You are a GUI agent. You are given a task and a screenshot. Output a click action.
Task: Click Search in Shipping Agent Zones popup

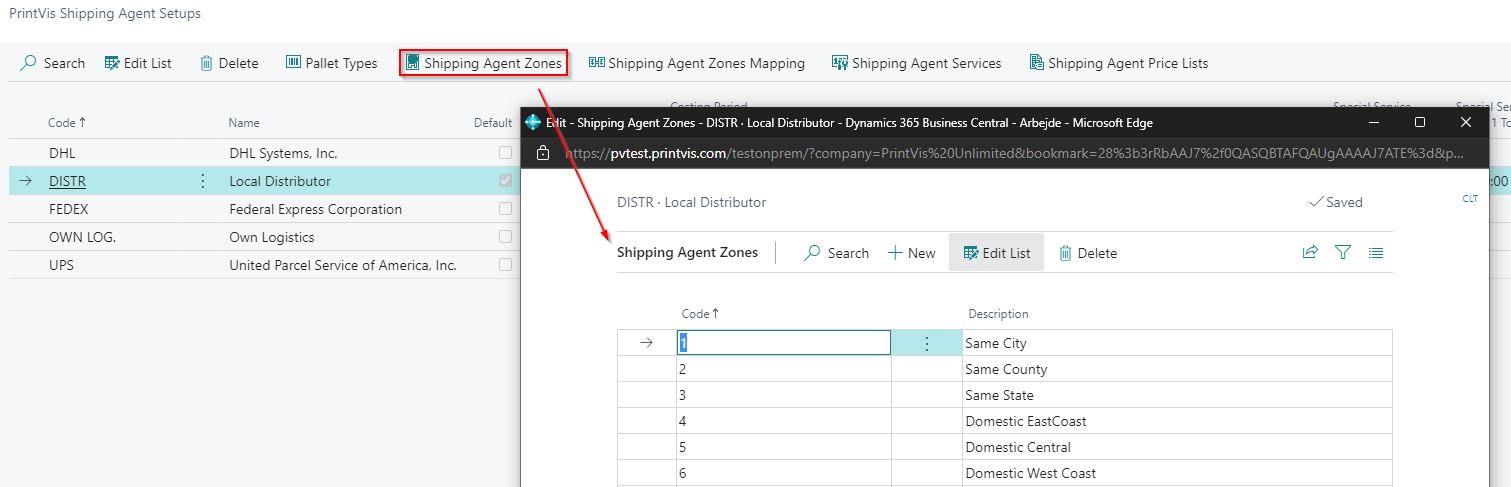click(x=837, y=253)
